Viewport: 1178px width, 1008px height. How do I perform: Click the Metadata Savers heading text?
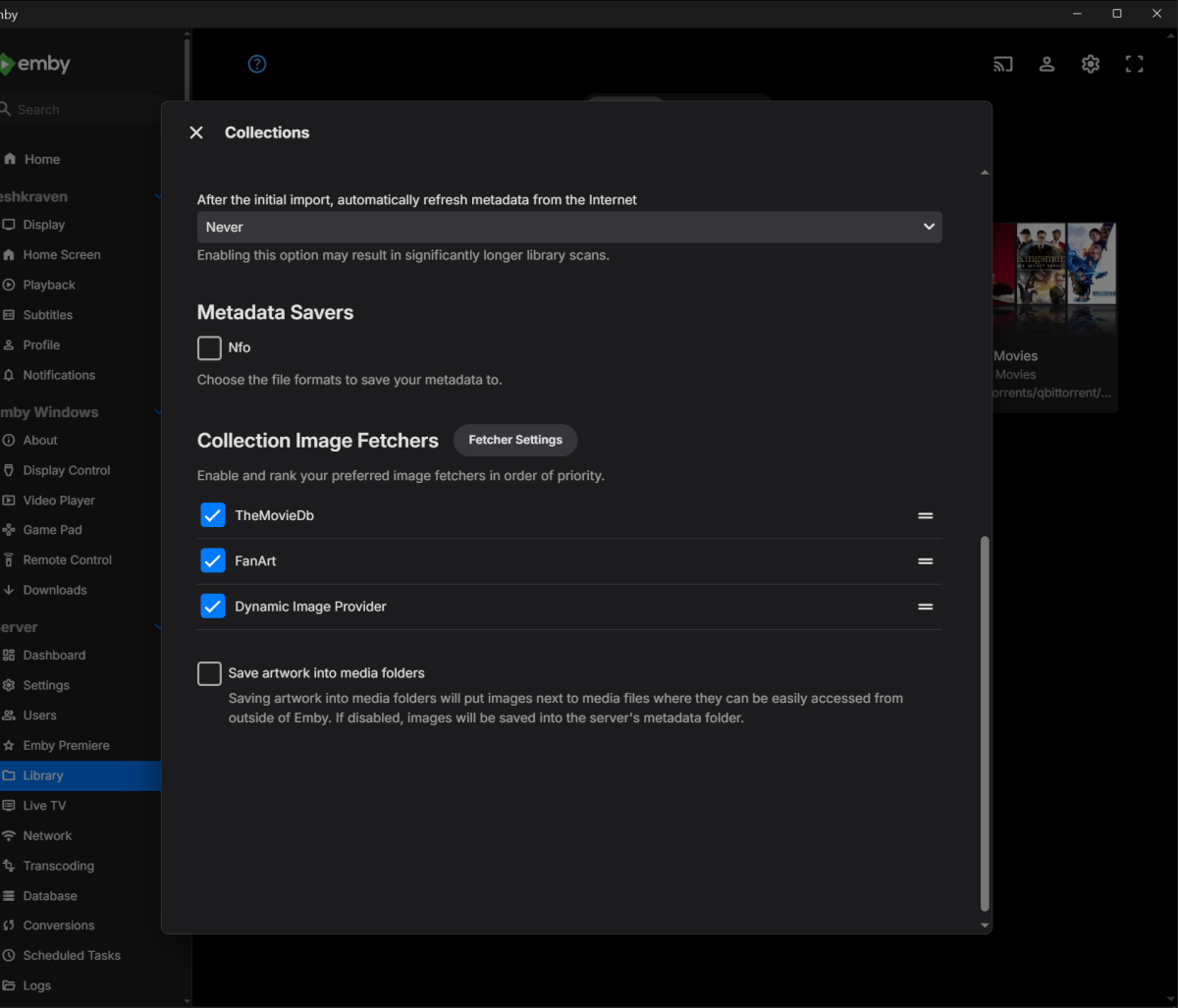(275, 312)
